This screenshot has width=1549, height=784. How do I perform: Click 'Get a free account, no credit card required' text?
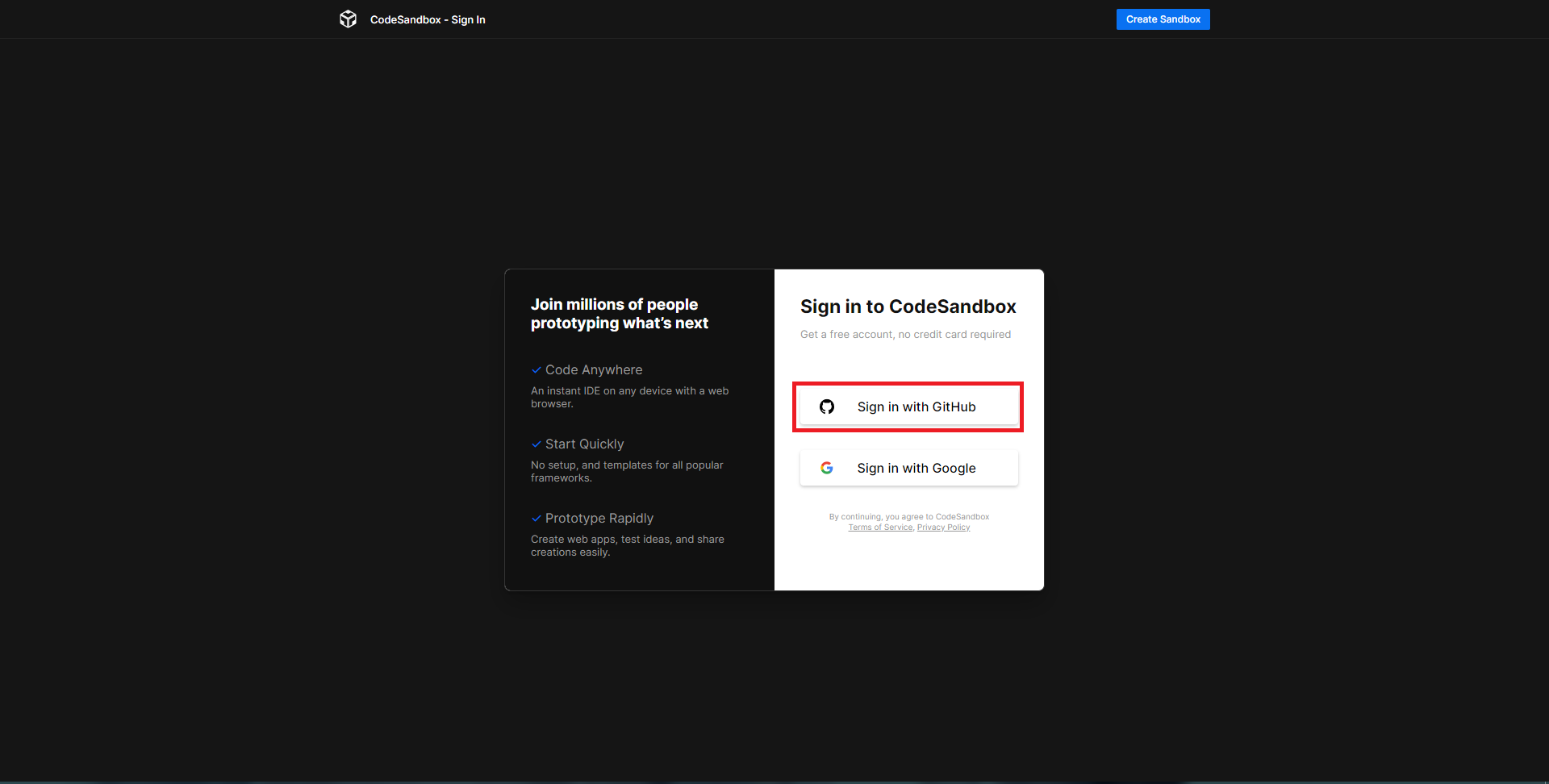905,334
